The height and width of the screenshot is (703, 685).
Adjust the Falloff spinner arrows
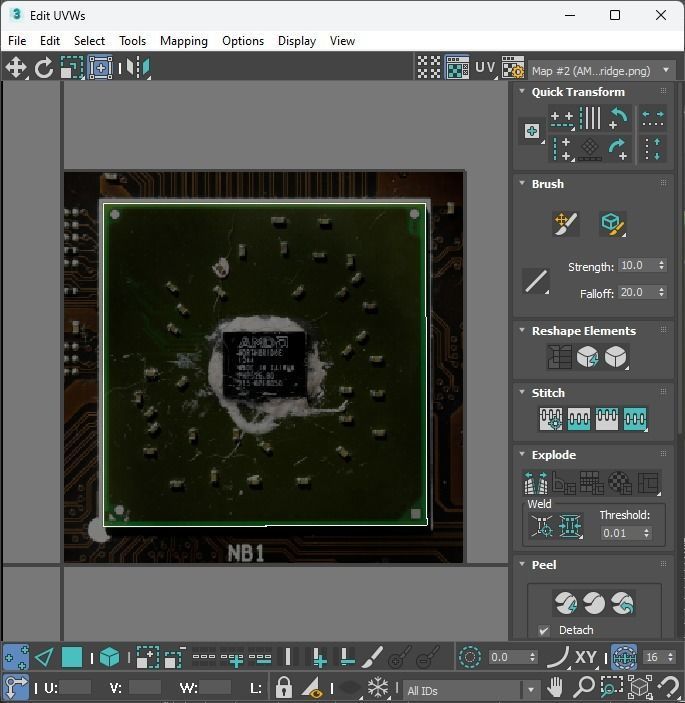point(661,292)
